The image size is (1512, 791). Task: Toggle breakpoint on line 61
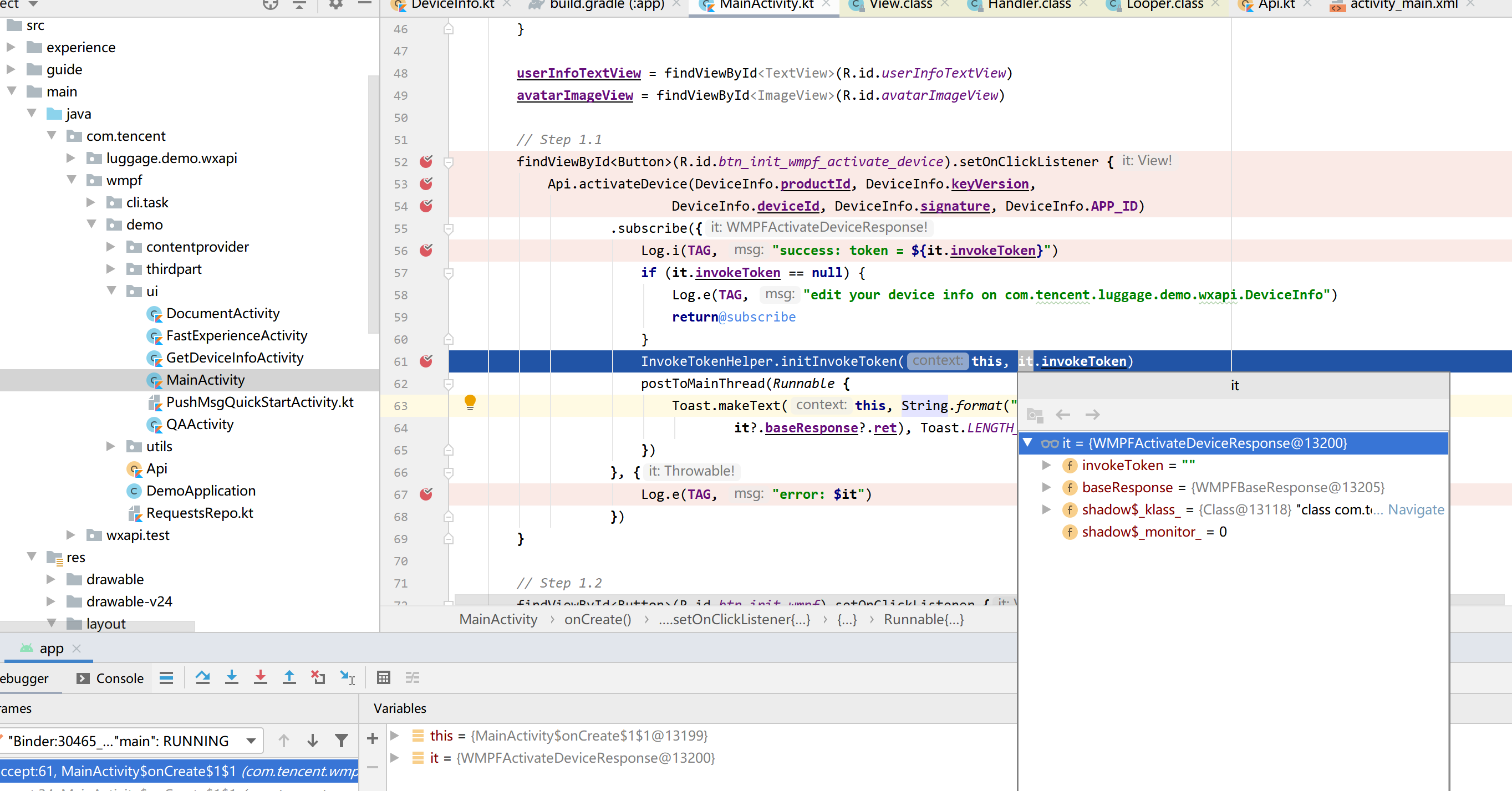click(426, 361)
